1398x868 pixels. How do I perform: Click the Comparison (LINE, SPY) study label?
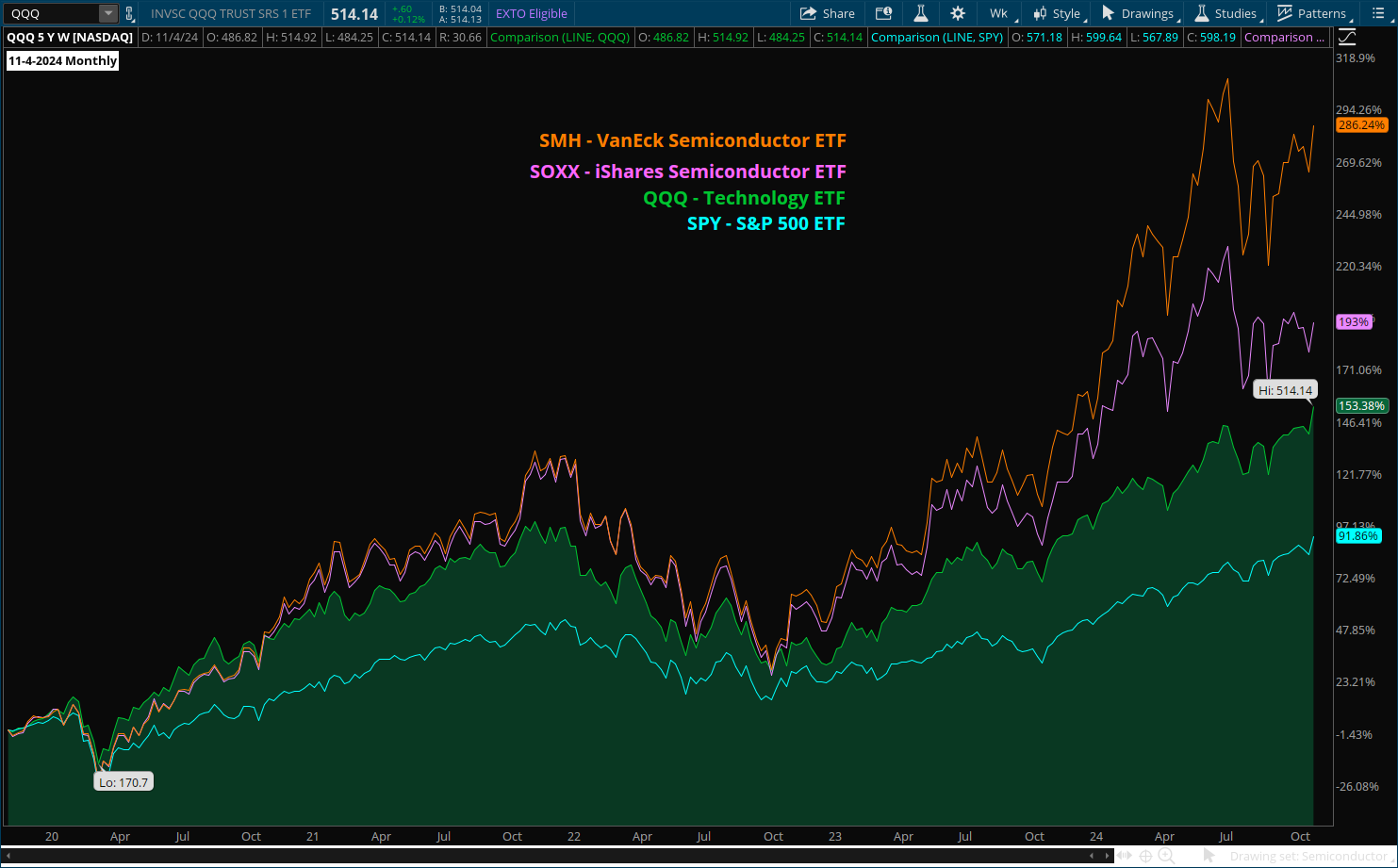[937, 38]
